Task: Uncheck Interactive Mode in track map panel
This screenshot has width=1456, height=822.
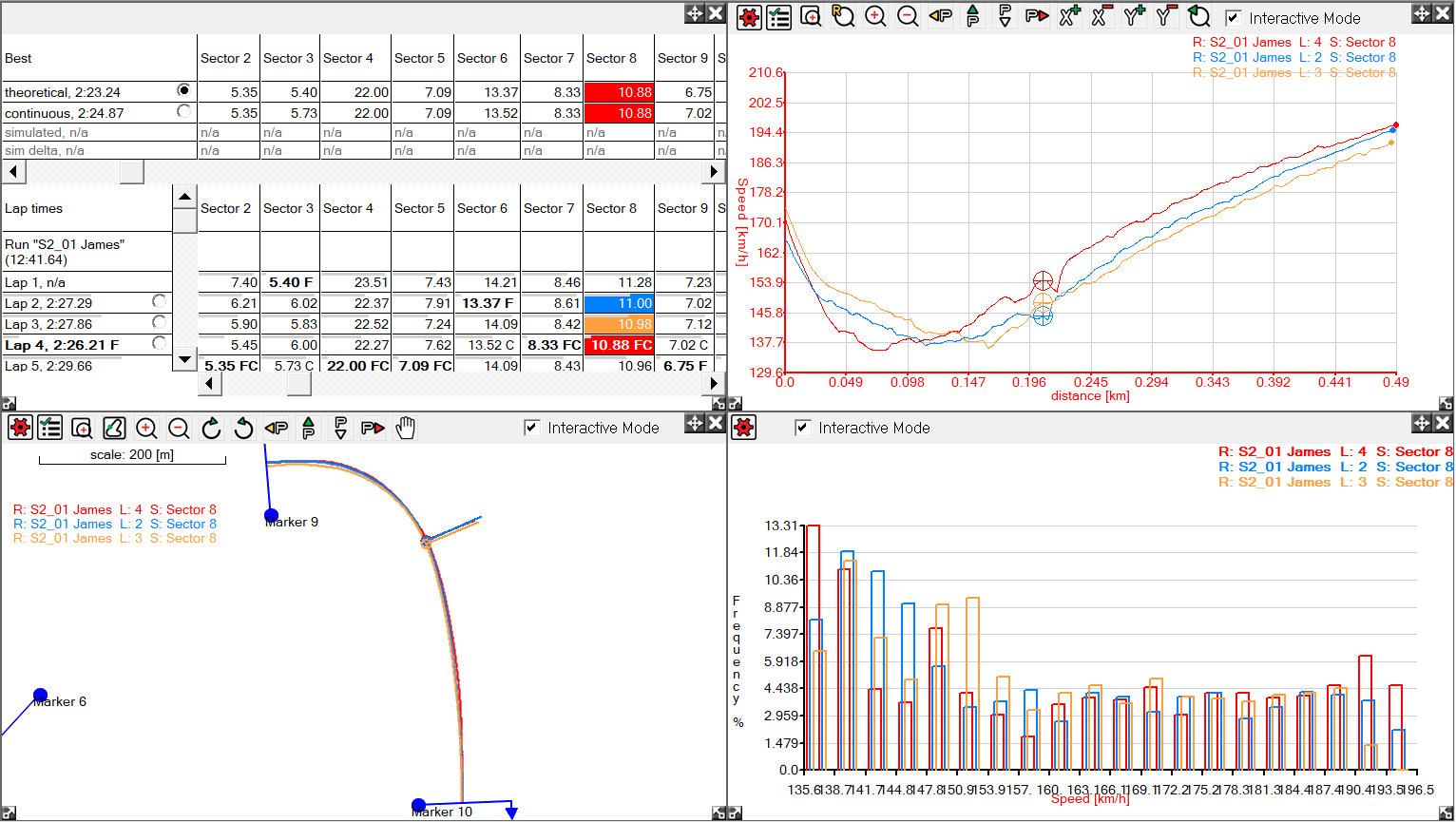Action: 532,429
